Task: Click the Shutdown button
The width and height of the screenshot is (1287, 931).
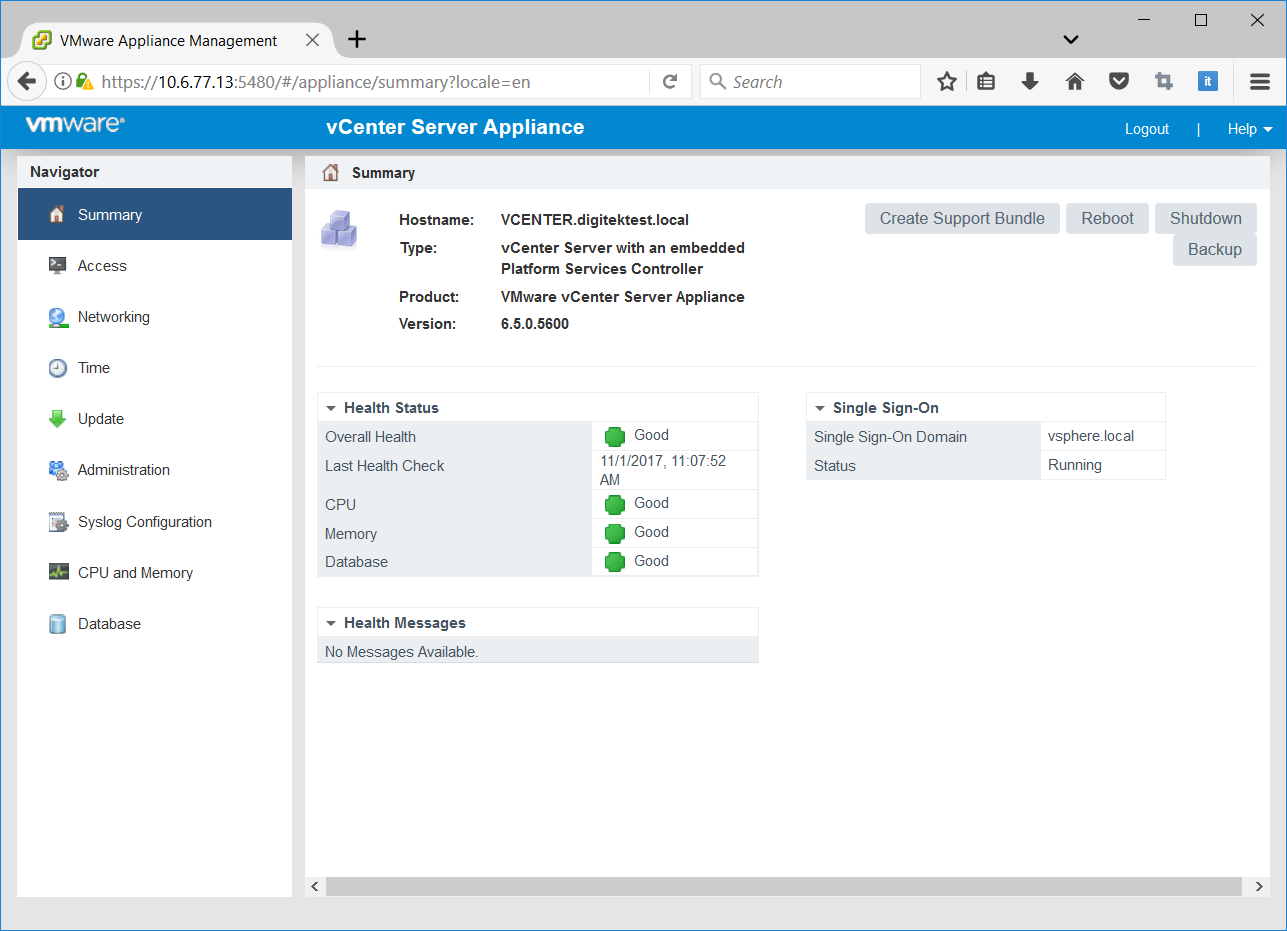Action: 1206,218
